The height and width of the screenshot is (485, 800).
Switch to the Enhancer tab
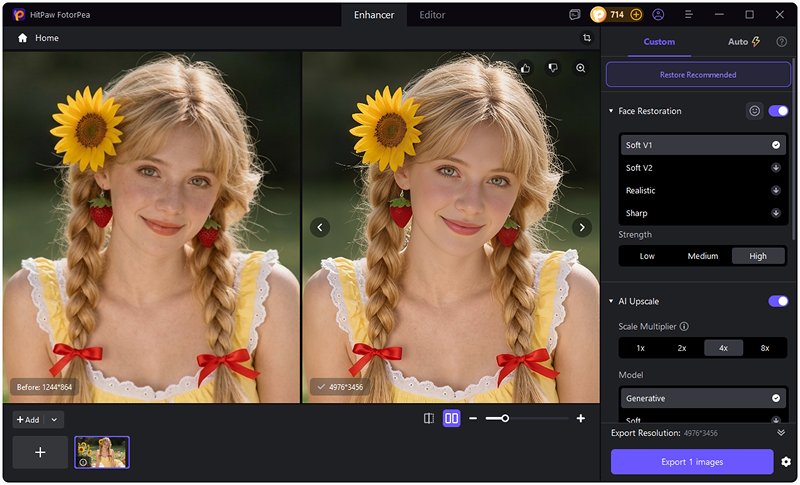click(374, 15)
